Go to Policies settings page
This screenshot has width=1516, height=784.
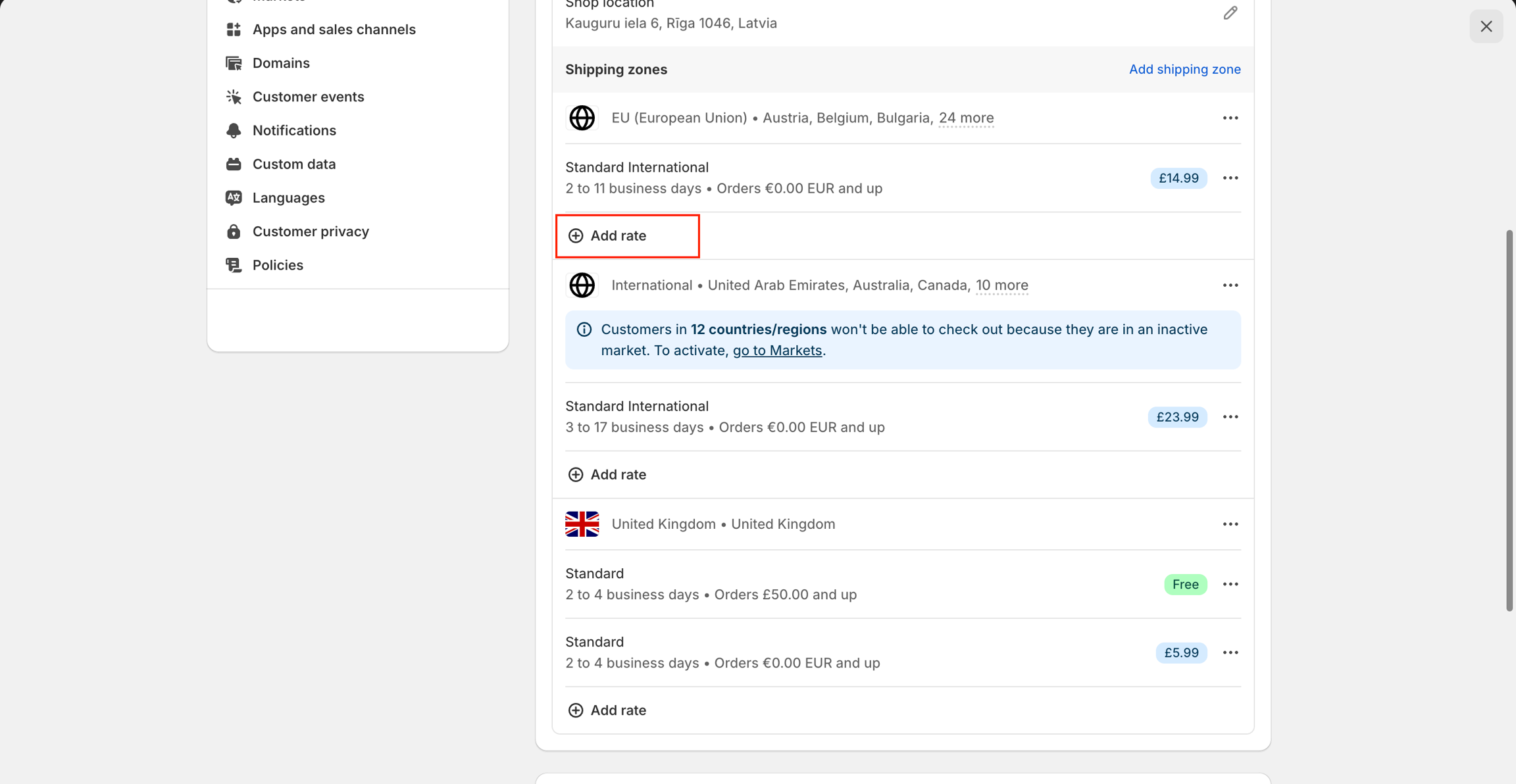coord(278,265)
